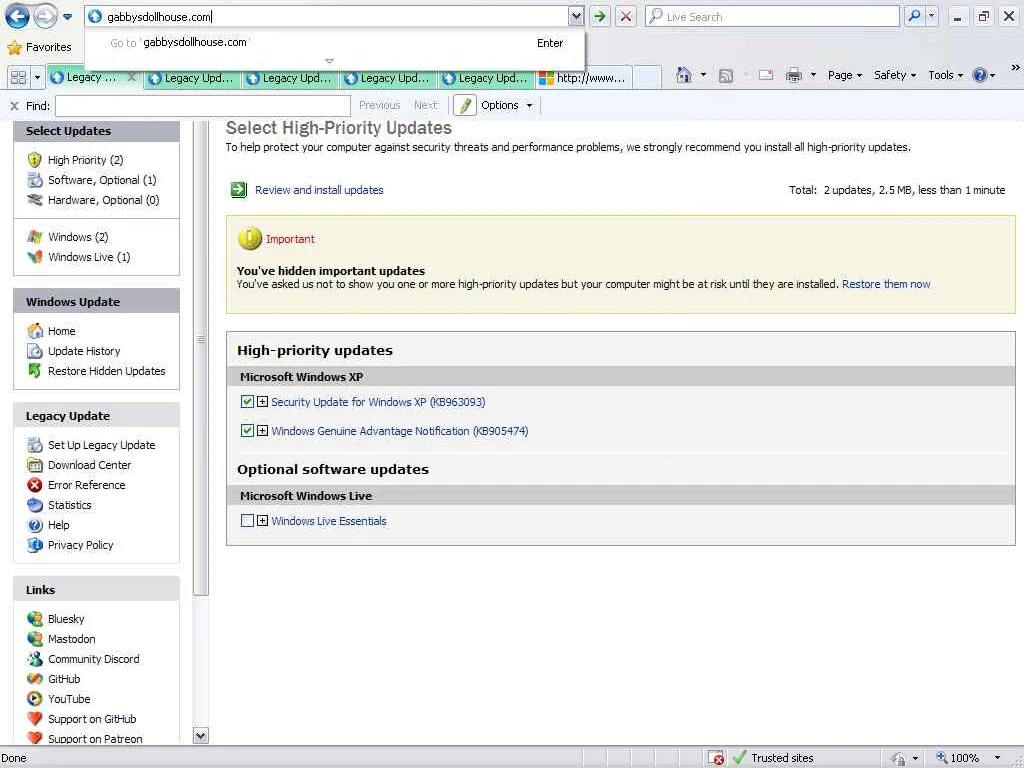Click the green Go arrow next to address bar
This screenshot has width=1024, height=768.
599,16
